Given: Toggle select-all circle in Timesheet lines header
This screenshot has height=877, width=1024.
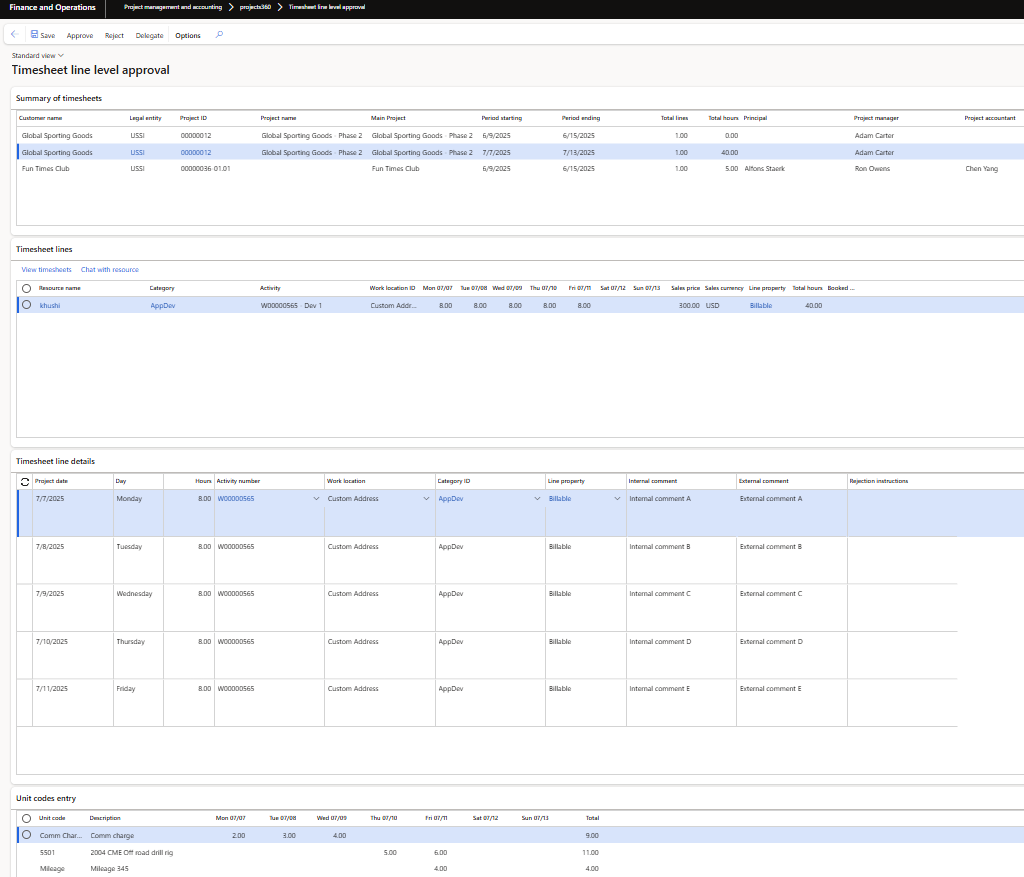Looking at the screenshot, I should [26, 288].
